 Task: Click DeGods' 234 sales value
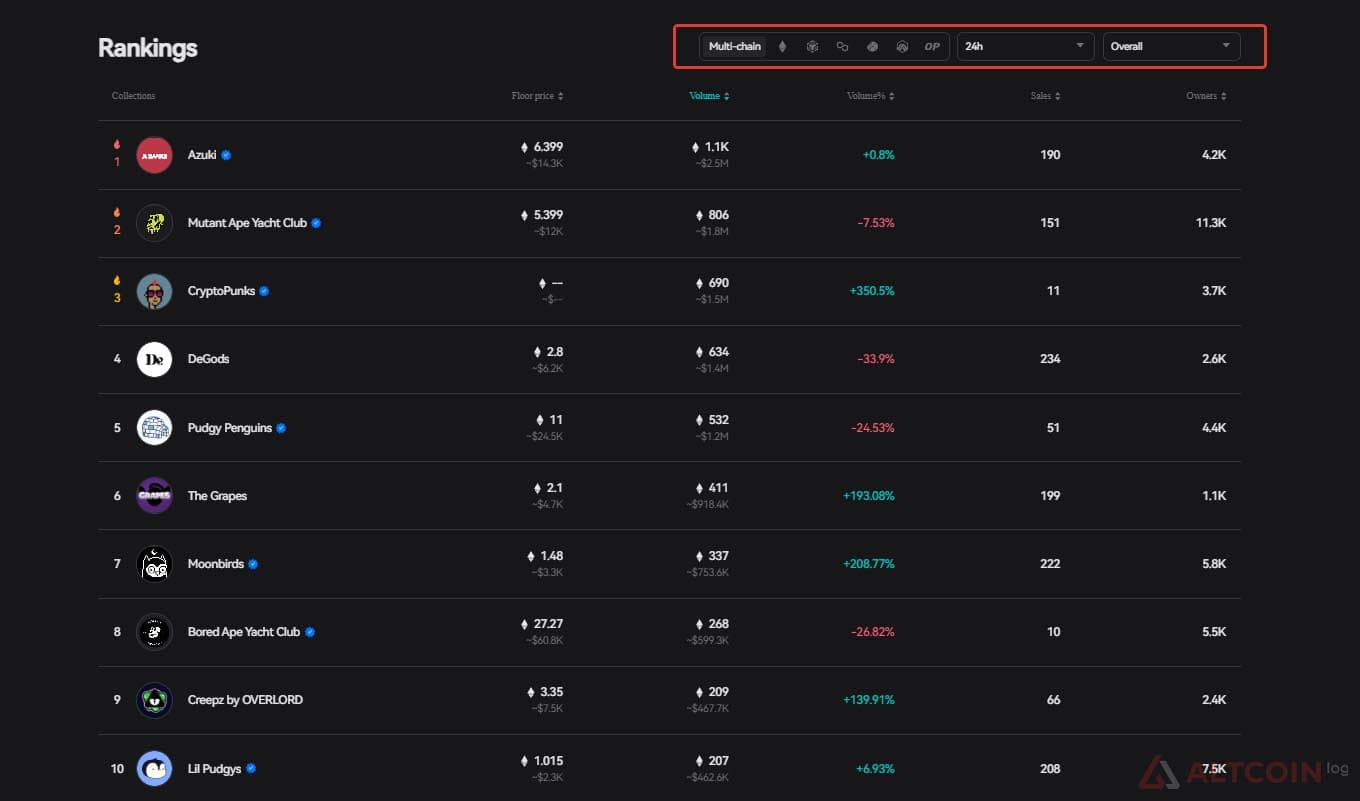1050,359
